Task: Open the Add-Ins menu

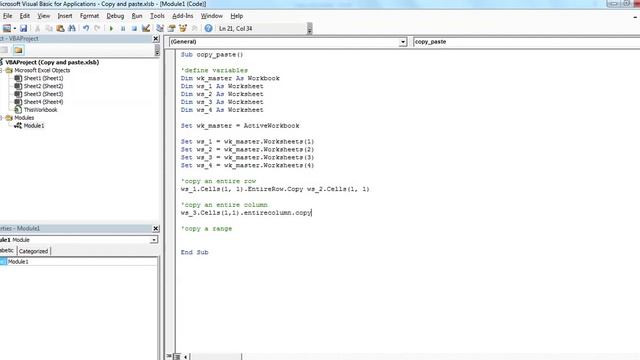Action: pyautogui.click(x=182, y=16)
